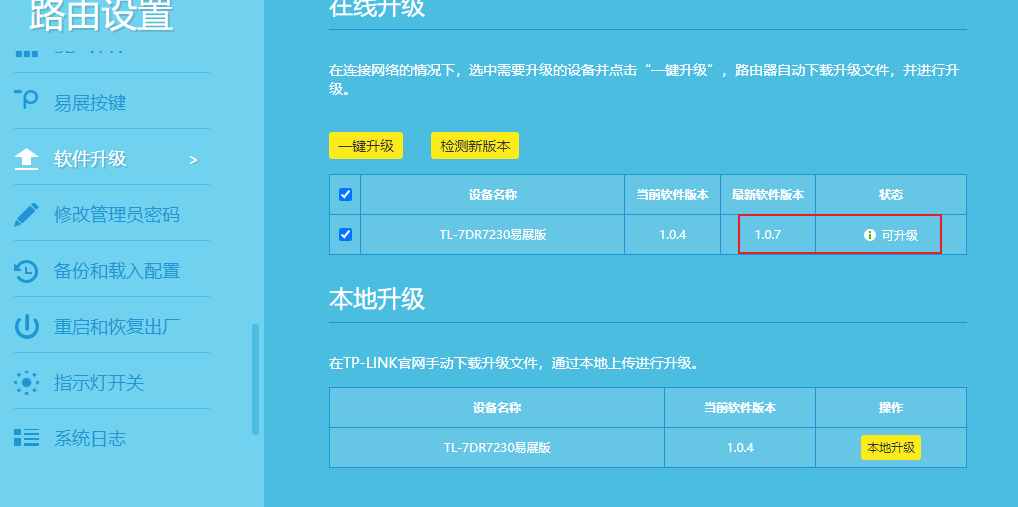Click the 本地升级 yellow button
1018x507 pixels.
(891, 447)
